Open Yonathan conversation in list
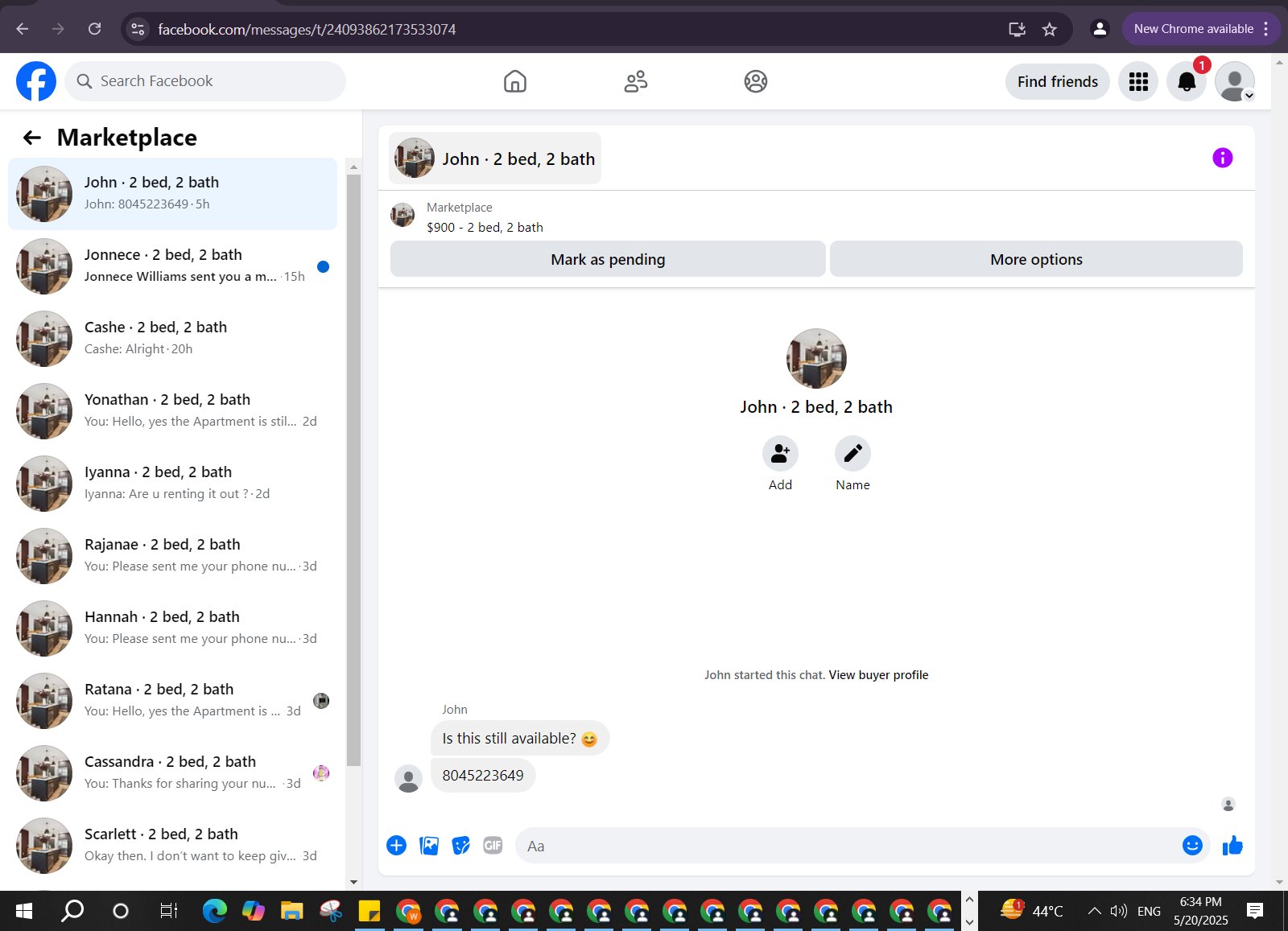 coord(172,411)
